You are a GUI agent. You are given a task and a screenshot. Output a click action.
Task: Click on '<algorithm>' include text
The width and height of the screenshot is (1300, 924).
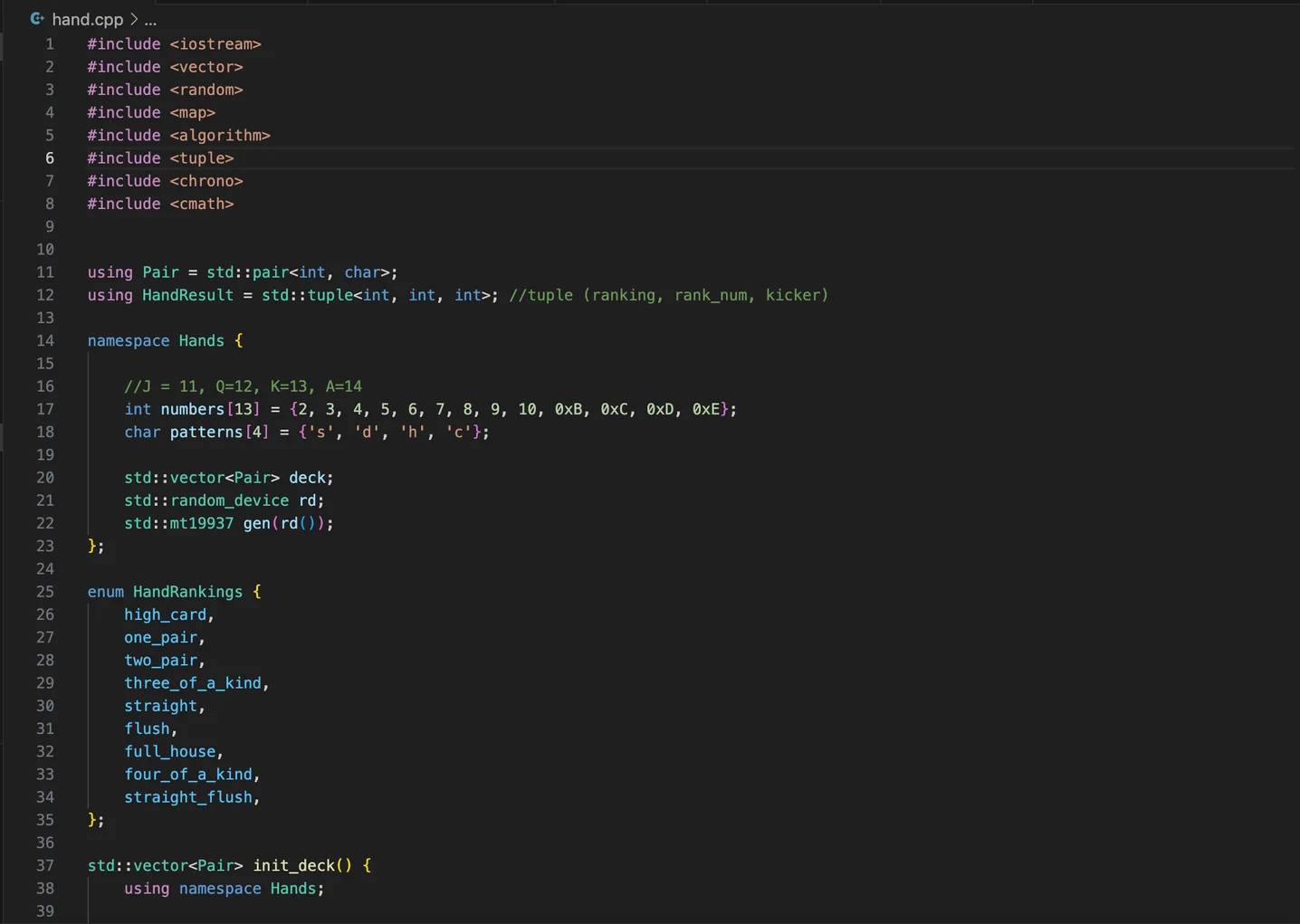(x=220, y=136)
